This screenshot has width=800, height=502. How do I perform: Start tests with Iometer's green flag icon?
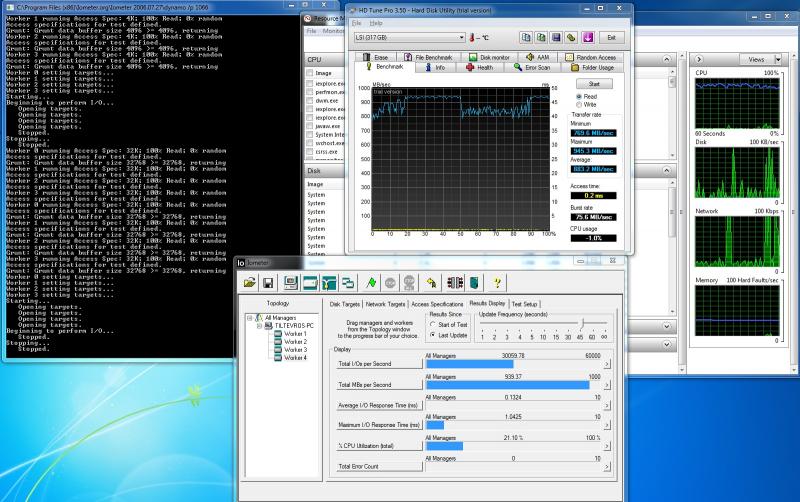click(x=371, y=283)
